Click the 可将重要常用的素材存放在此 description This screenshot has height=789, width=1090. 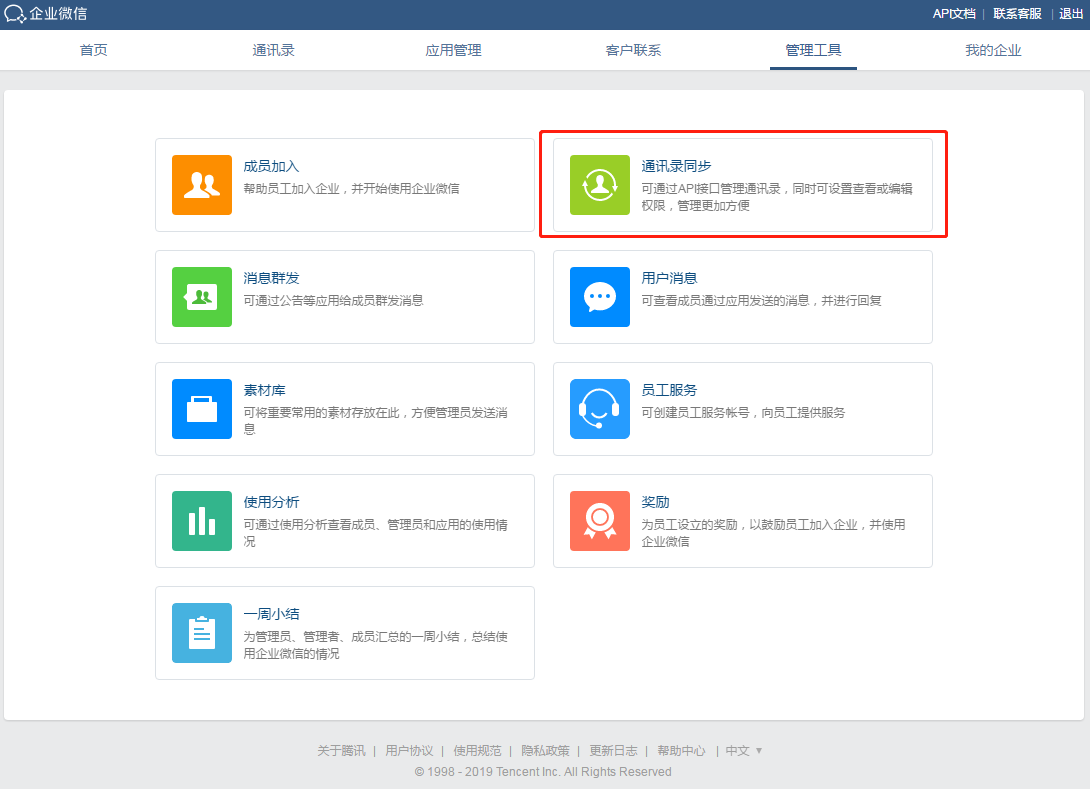pos(375,421)
